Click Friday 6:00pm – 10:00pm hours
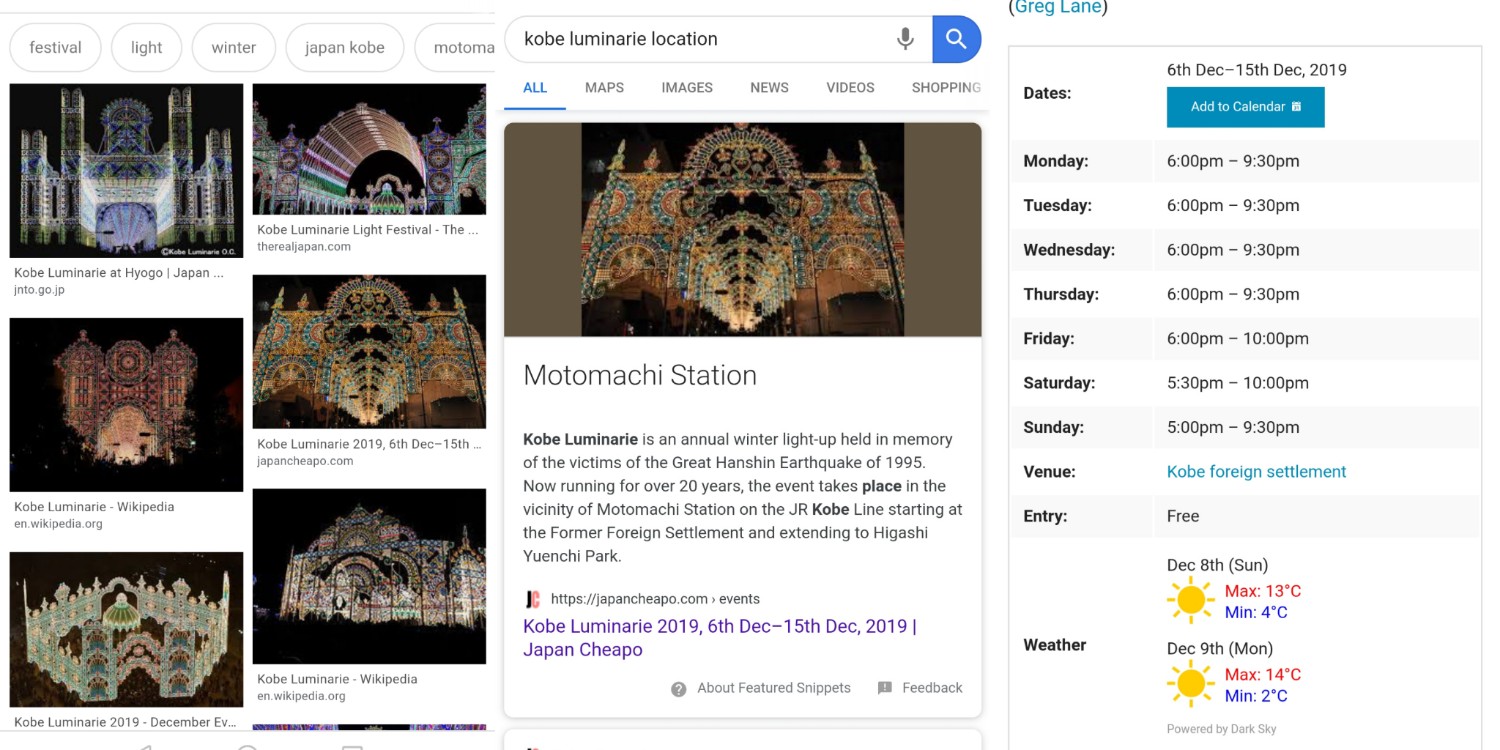 coord(1237,339)
